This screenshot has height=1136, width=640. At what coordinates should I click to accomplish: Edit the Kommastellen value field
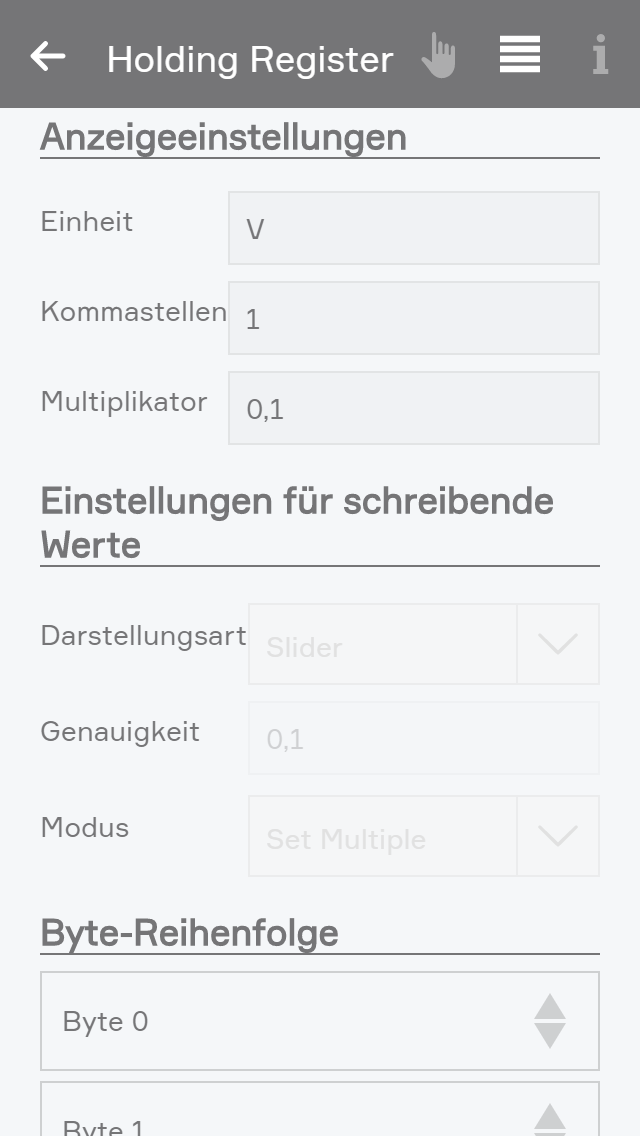pyautogui.click(x=414, y=318)
